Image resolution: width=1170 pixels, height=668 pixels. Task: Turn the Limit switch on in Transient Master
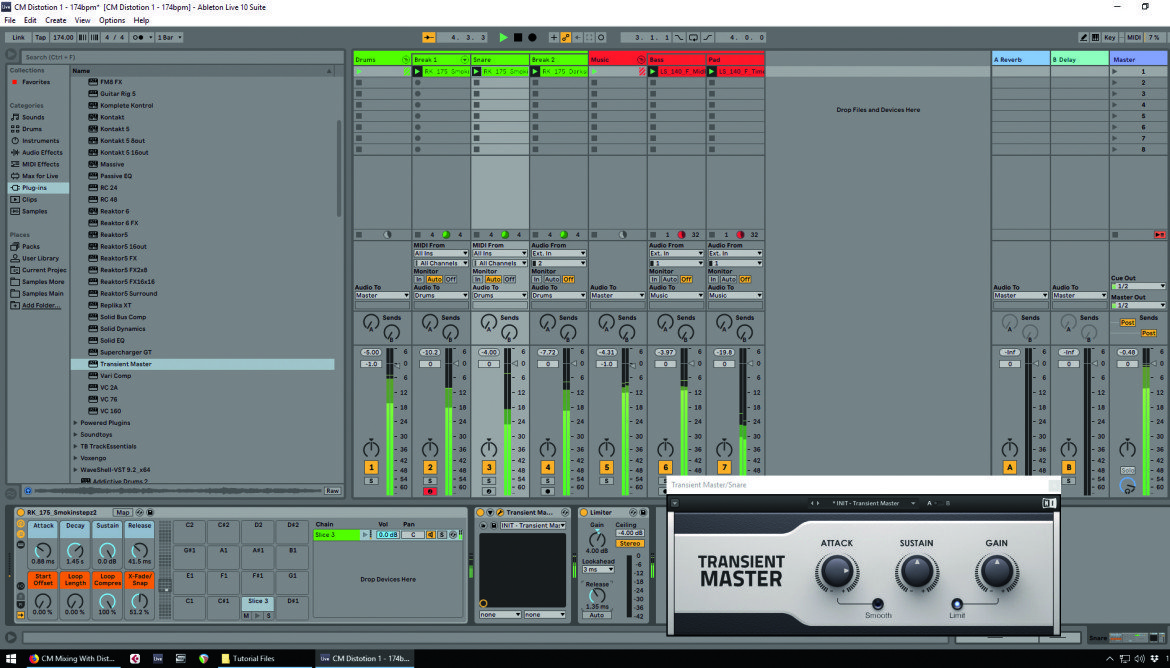pyautogui.click(x=957, y=604)
